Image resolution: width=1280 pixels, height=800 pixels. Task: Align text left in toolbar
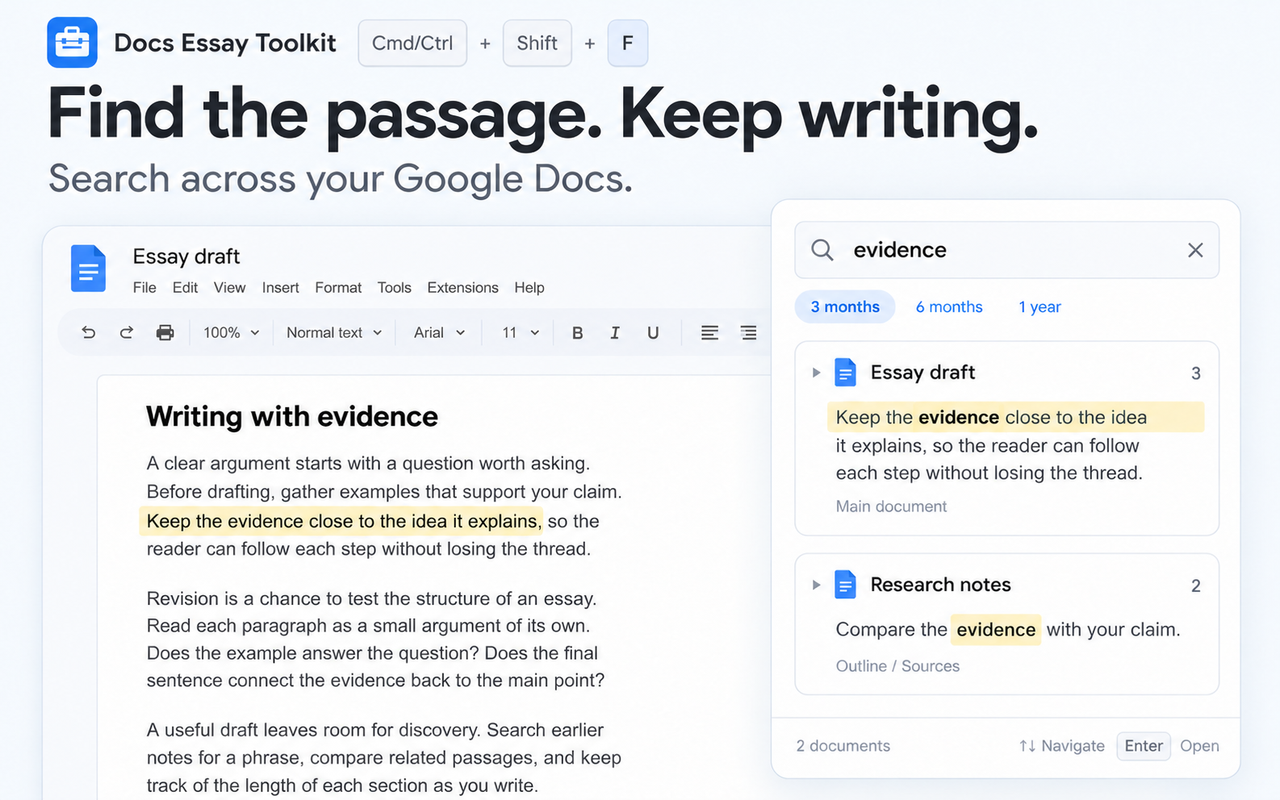pyautogui.click(x=710, y=333)
